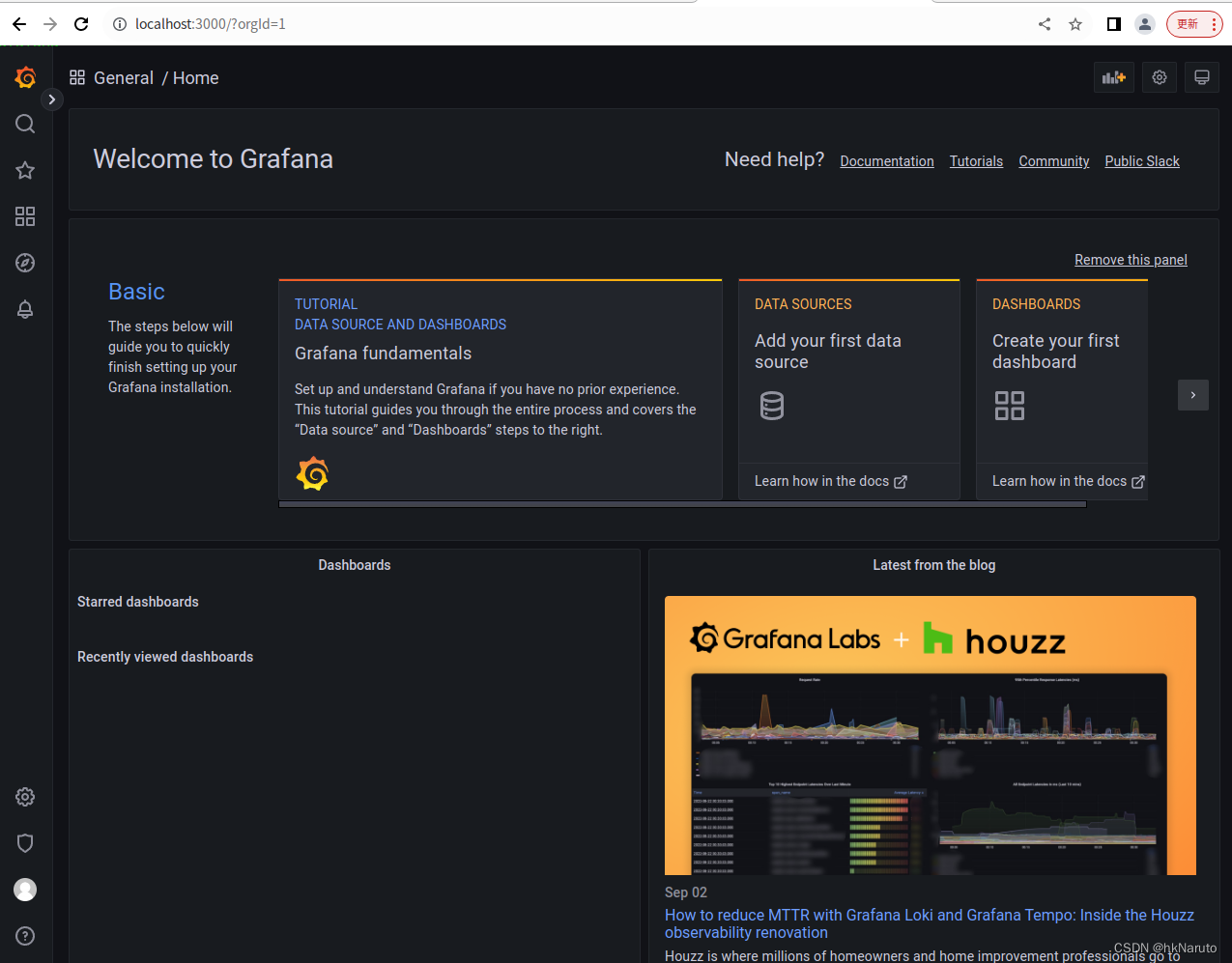
Task: Cycle view mode monitor icon
Action: [x=1202, y=77]
